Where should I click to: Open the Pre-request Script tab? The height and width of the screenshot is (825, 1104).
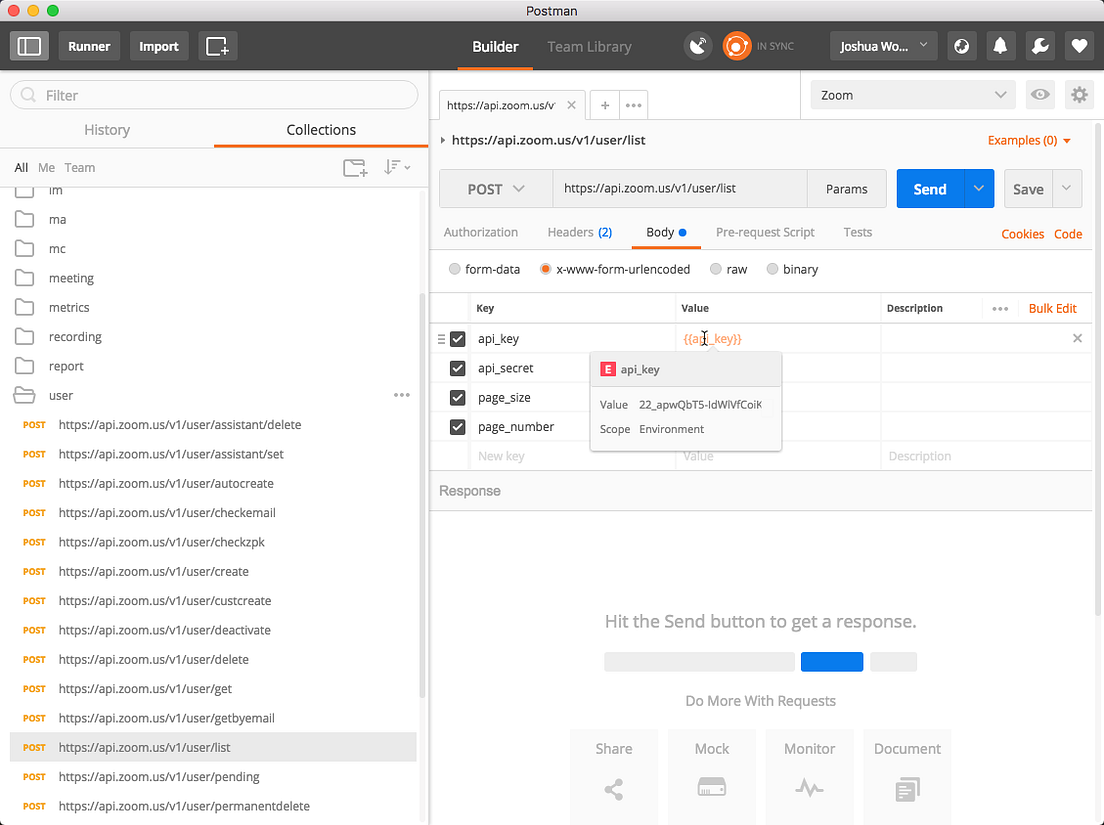(x=764, y=232)
